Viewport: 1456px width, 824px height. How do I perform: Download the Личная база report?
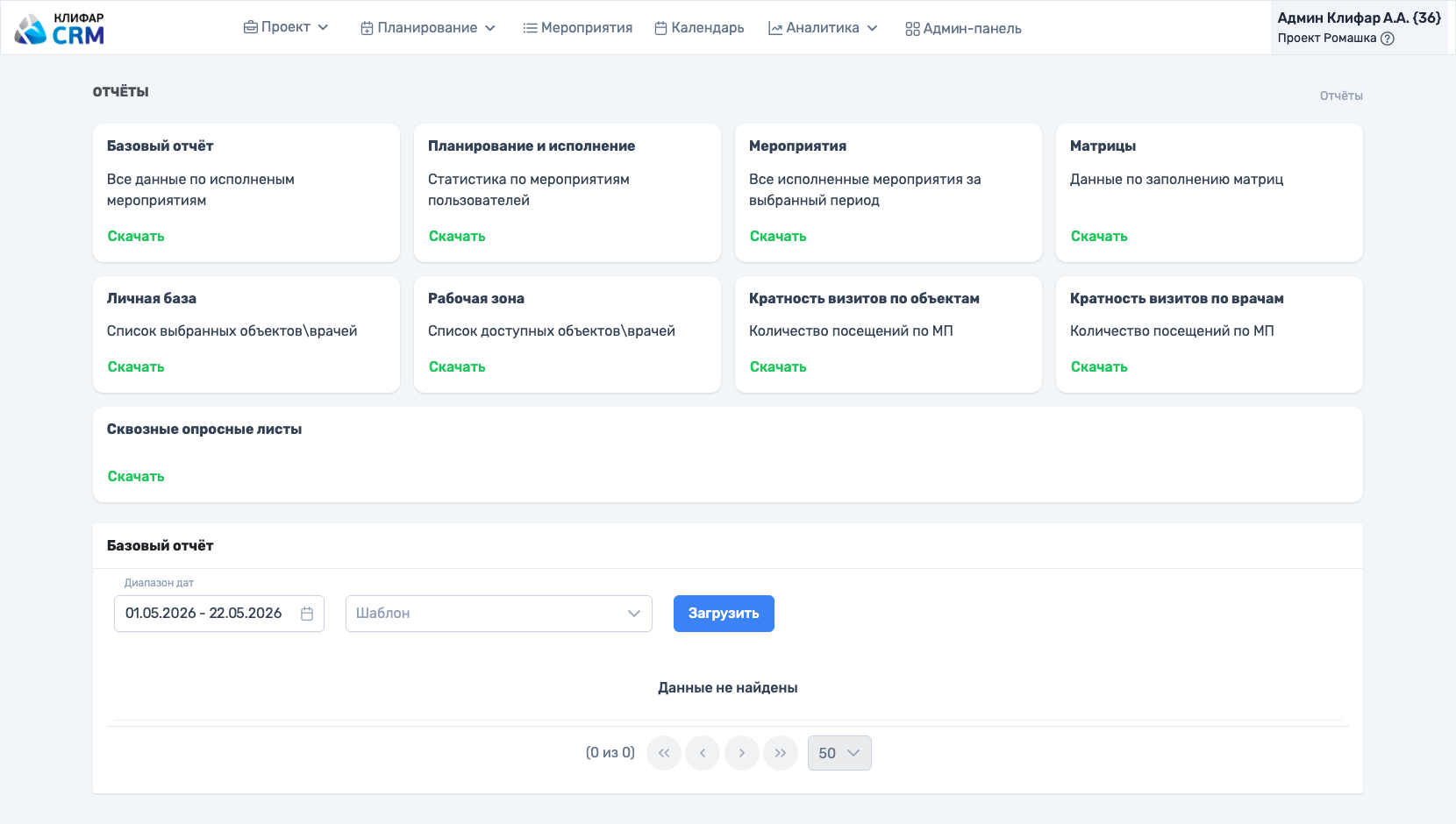[136, 366]
